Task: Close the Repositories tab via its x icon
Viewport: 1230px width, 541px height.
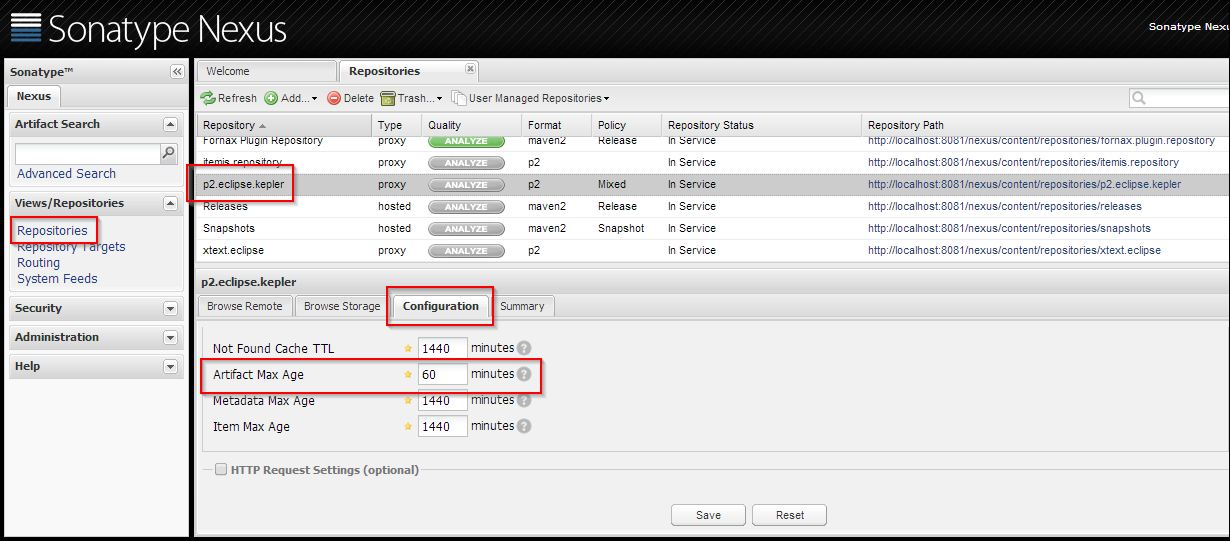Action: [x=470, y=69]
